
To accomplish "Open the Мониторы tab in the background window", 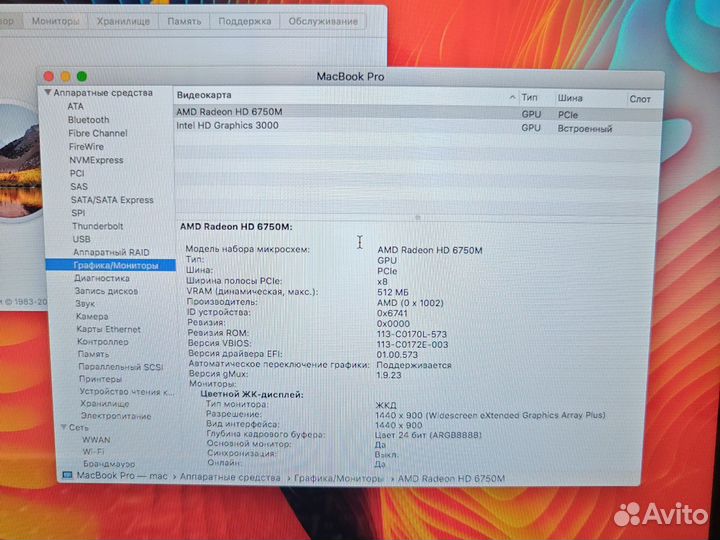I will point(55,21).
